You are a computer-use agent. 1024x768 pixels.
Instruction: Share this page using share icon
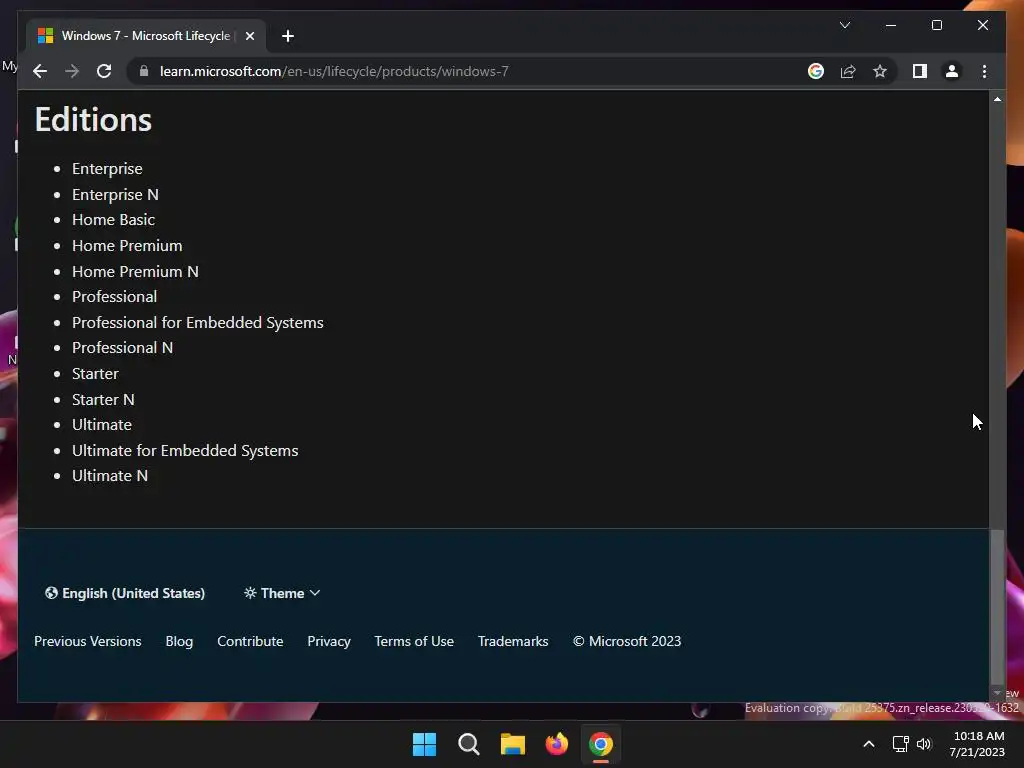point(848,71)
